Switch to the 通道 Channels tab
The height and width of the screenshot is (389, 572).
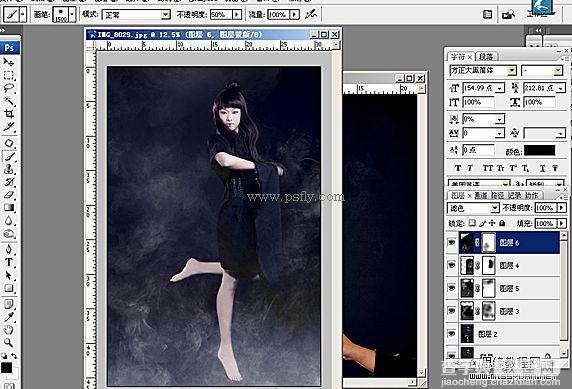tap(481, 196)
